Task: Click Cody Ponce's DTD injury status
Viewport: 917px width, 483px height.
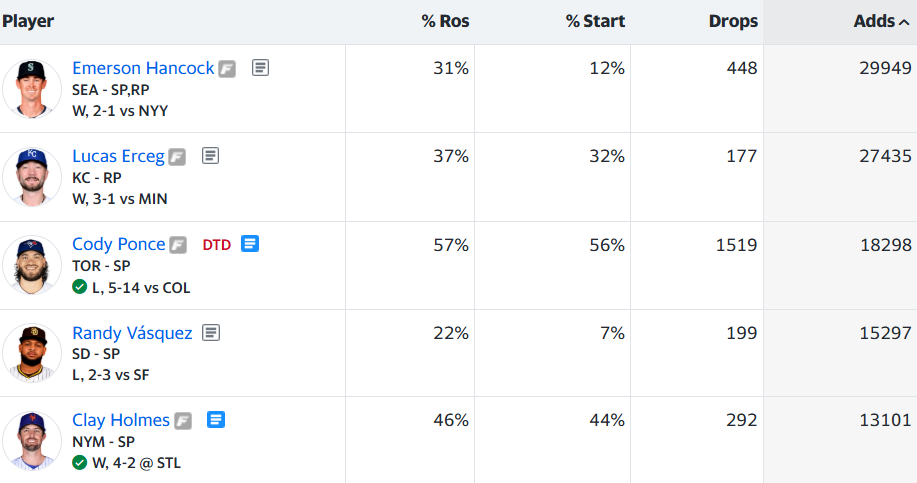Action: point(216,244)
